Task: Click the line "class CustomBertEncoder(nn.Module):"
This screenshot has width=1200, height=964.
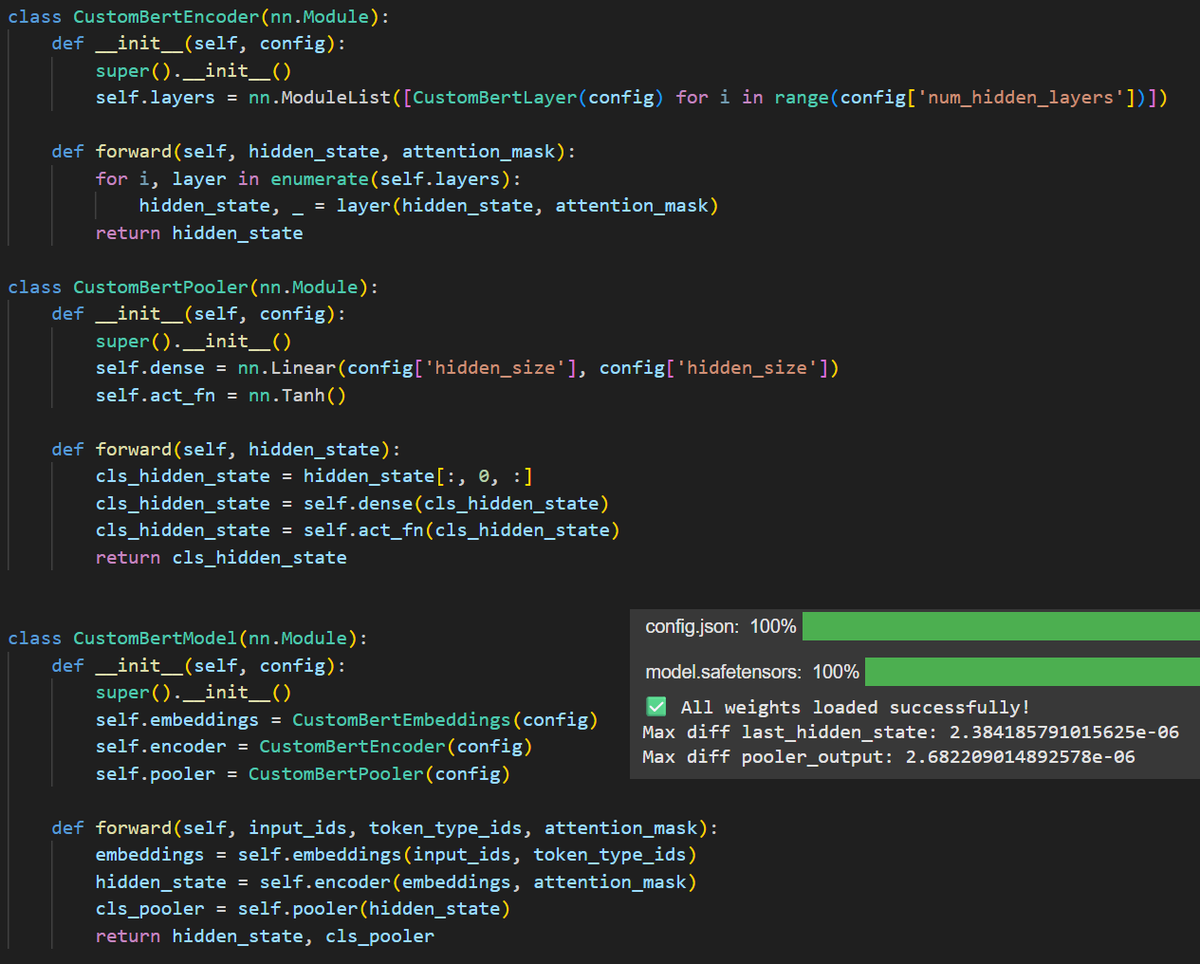Action: point(199,16)
